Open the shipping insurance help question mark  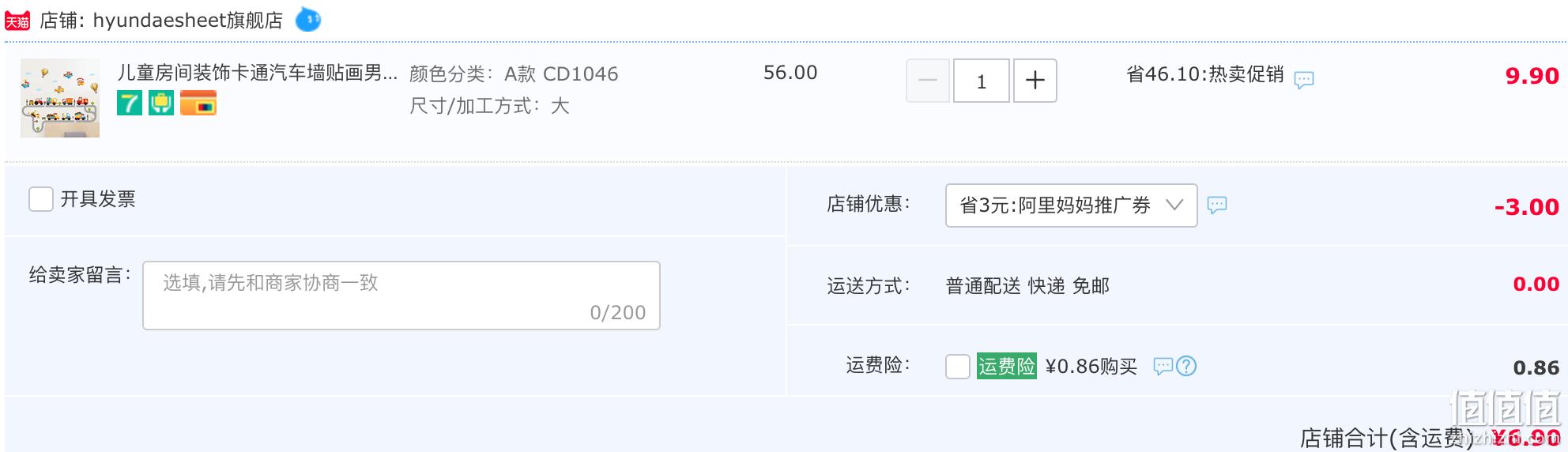1186,366
